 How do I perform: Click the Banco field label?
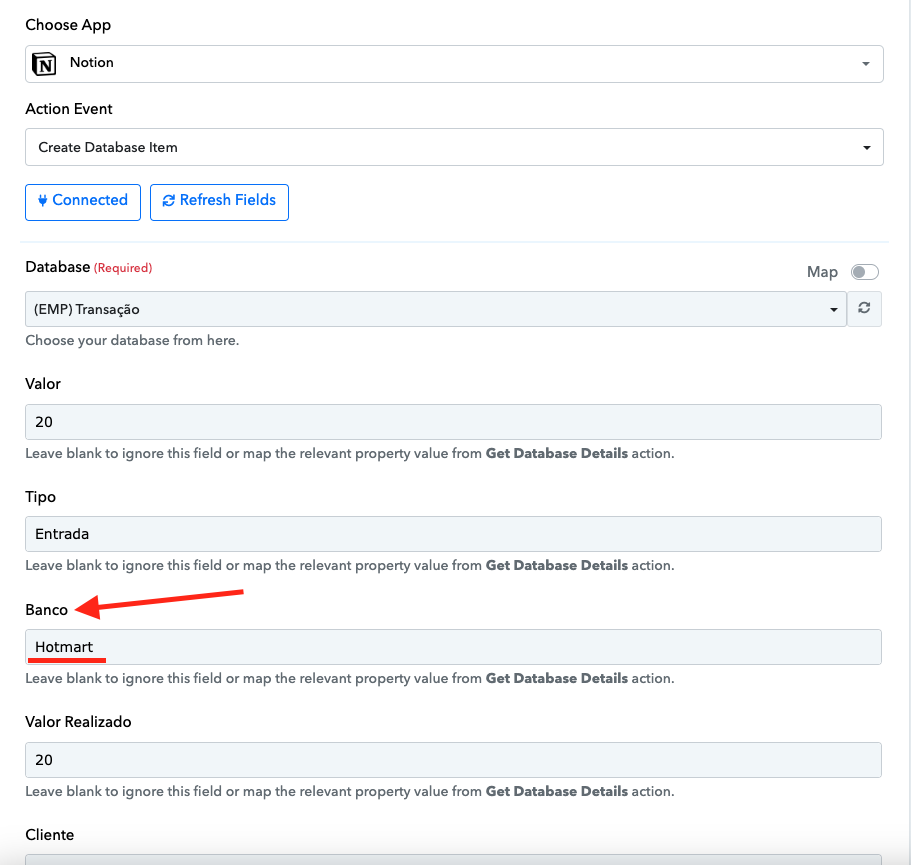click(x=46, y=610)
